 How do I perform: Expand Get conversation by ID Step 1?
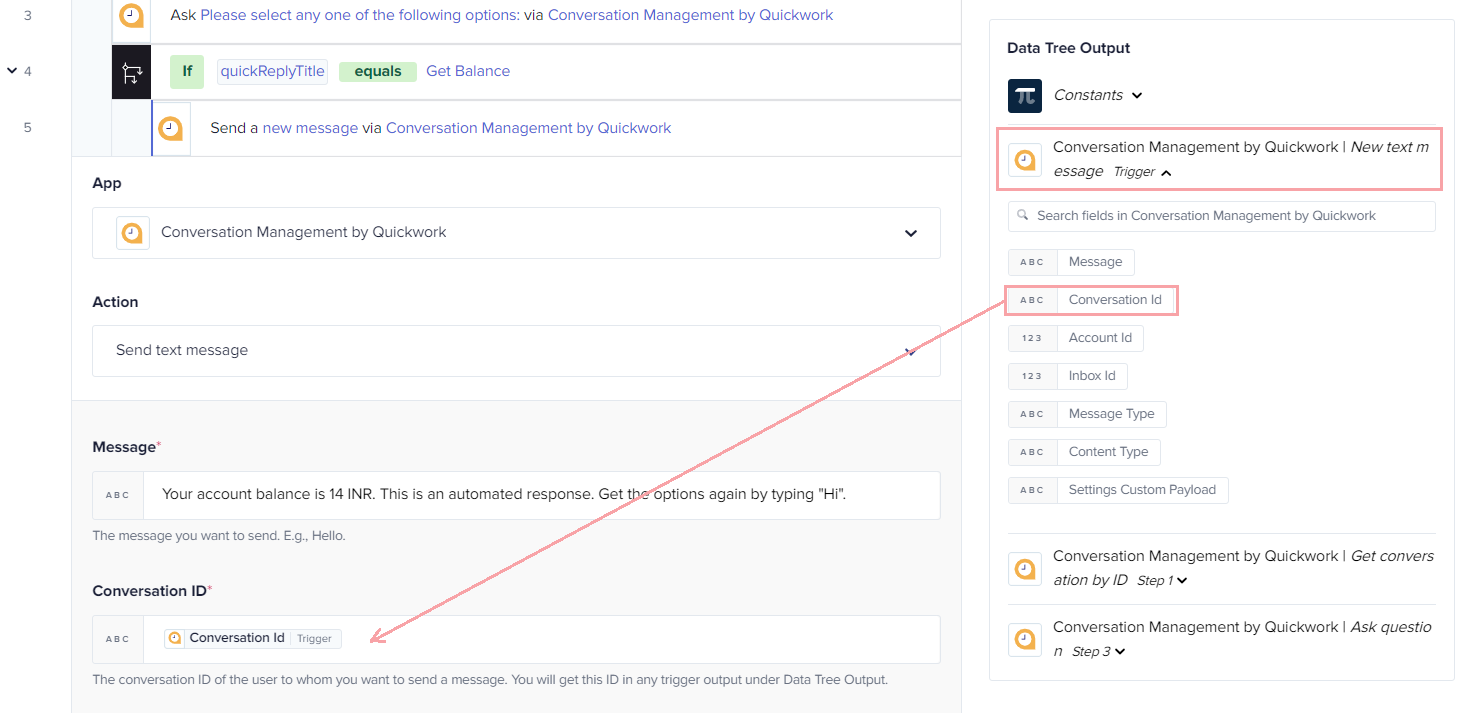1182,581
